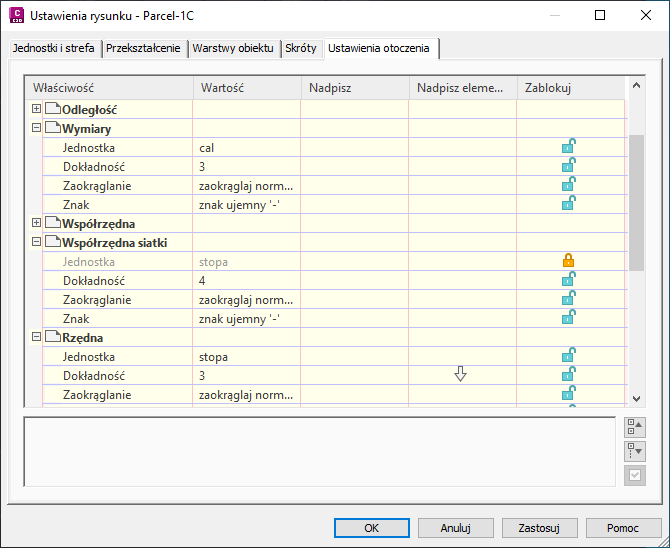The image size is (670, 548).
Task: Click the locked padlock for Współrzędna siatki Jednostka
Action: [568, 262]
